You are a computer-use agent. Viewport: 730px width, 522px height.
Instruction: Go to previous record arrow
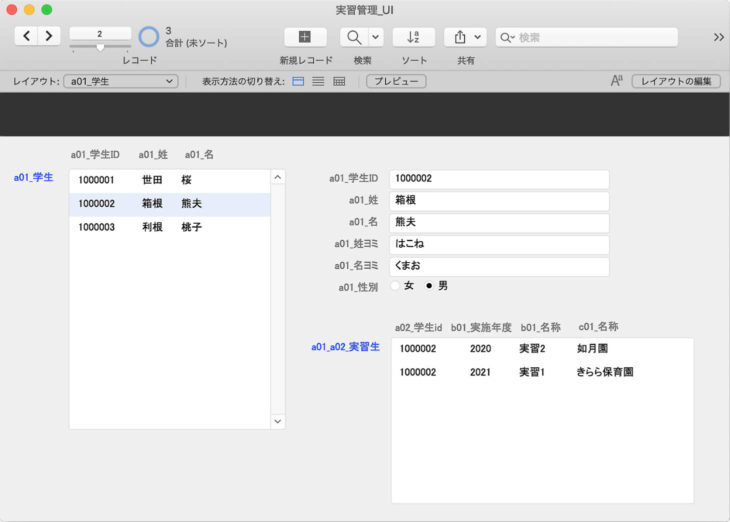[26, 36]
